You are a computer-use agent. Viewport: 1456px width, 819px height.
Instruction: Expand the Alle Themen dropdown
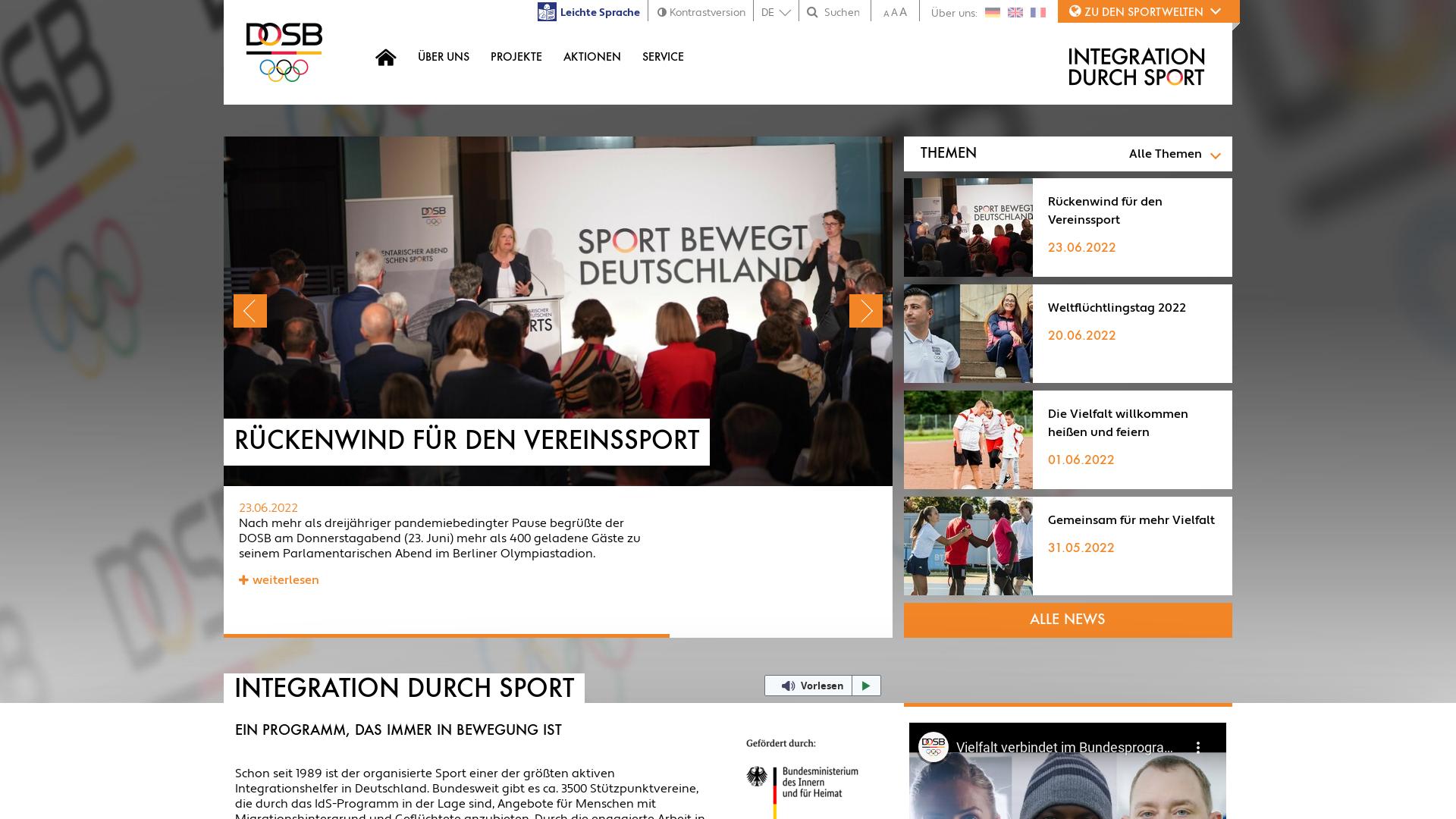click(1175, 154)
